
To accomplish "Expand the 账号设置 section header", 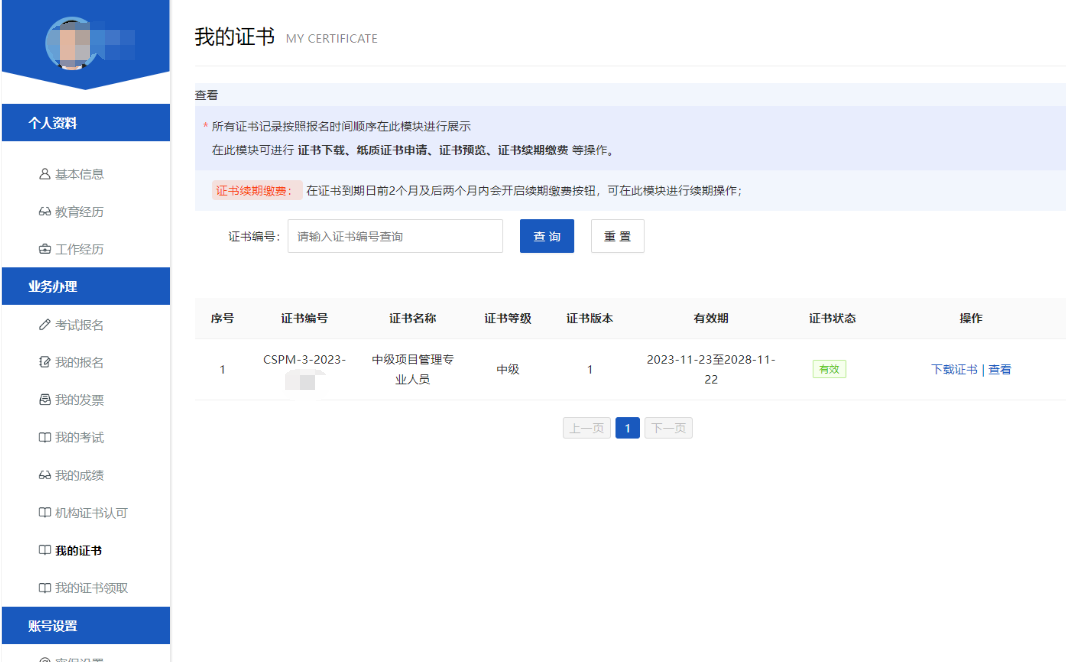I will pyautogui.click(x=85, y=626).
